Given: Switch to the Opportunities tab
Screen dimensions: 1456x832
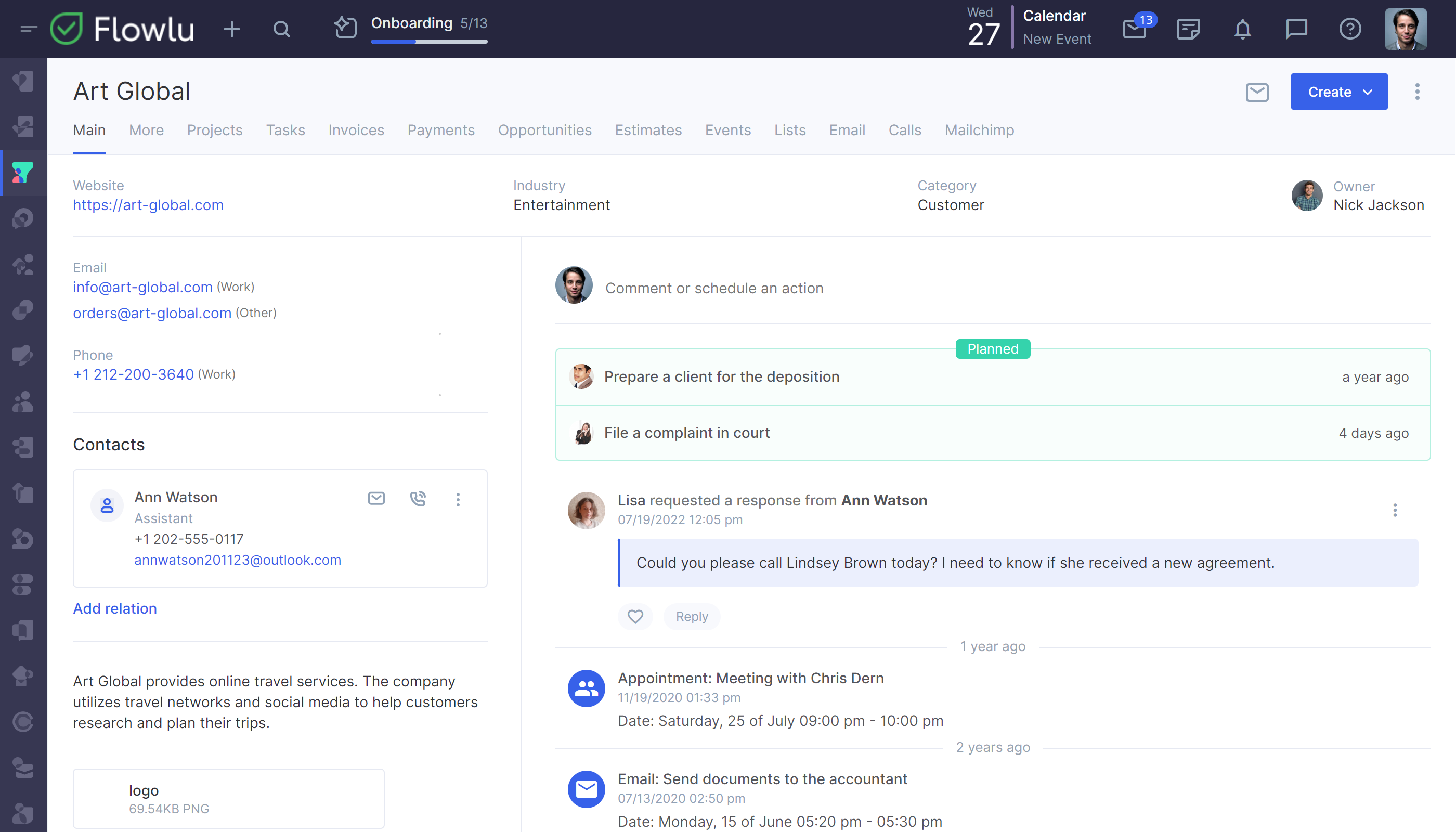Looking at the screenshot, I should point(544,131).
